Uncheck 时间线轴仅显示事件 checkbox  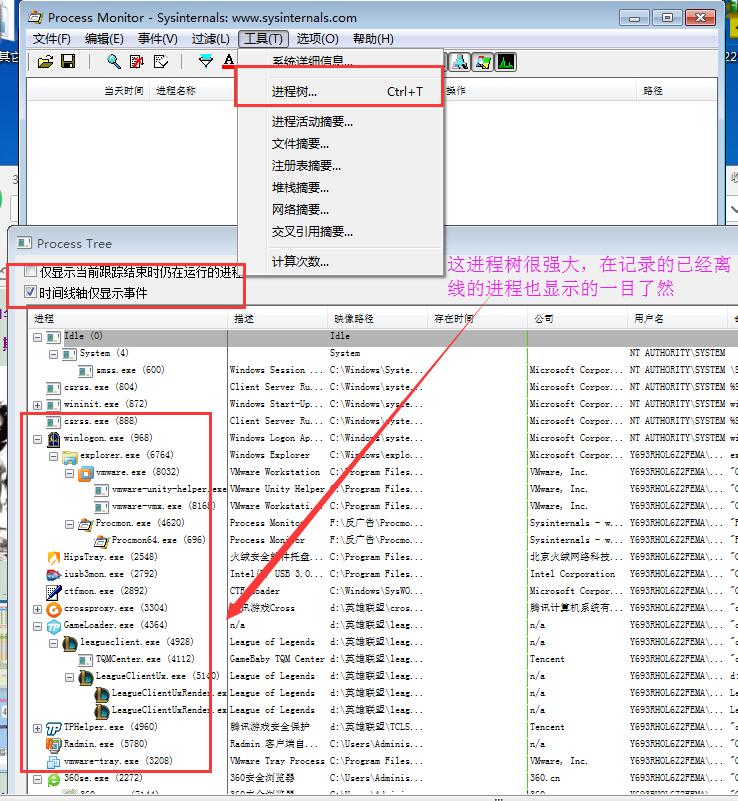tap(31, 293)
